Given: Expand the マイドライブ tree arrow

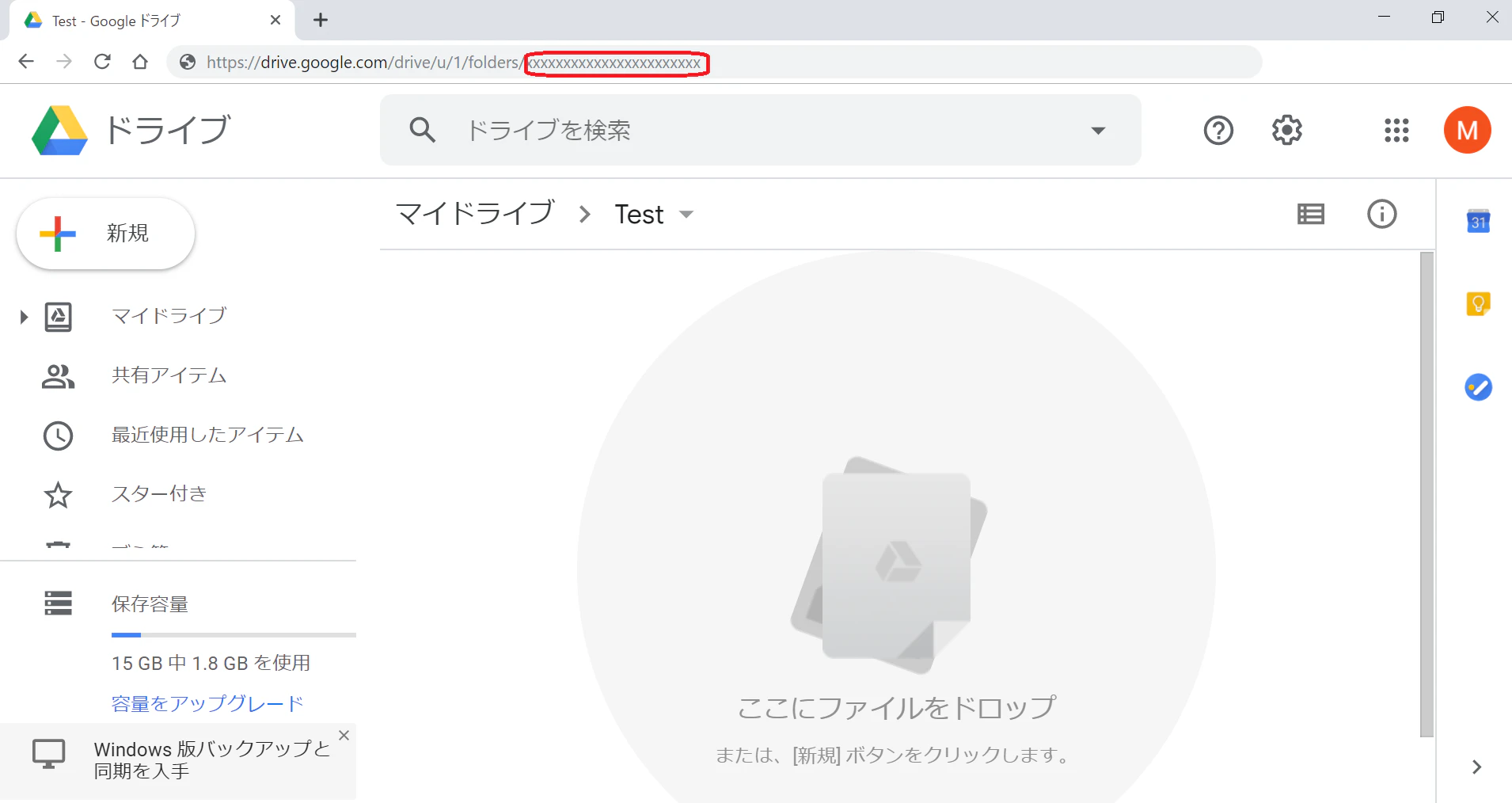Looking at the screenshot, I should (x=24, y=317).
